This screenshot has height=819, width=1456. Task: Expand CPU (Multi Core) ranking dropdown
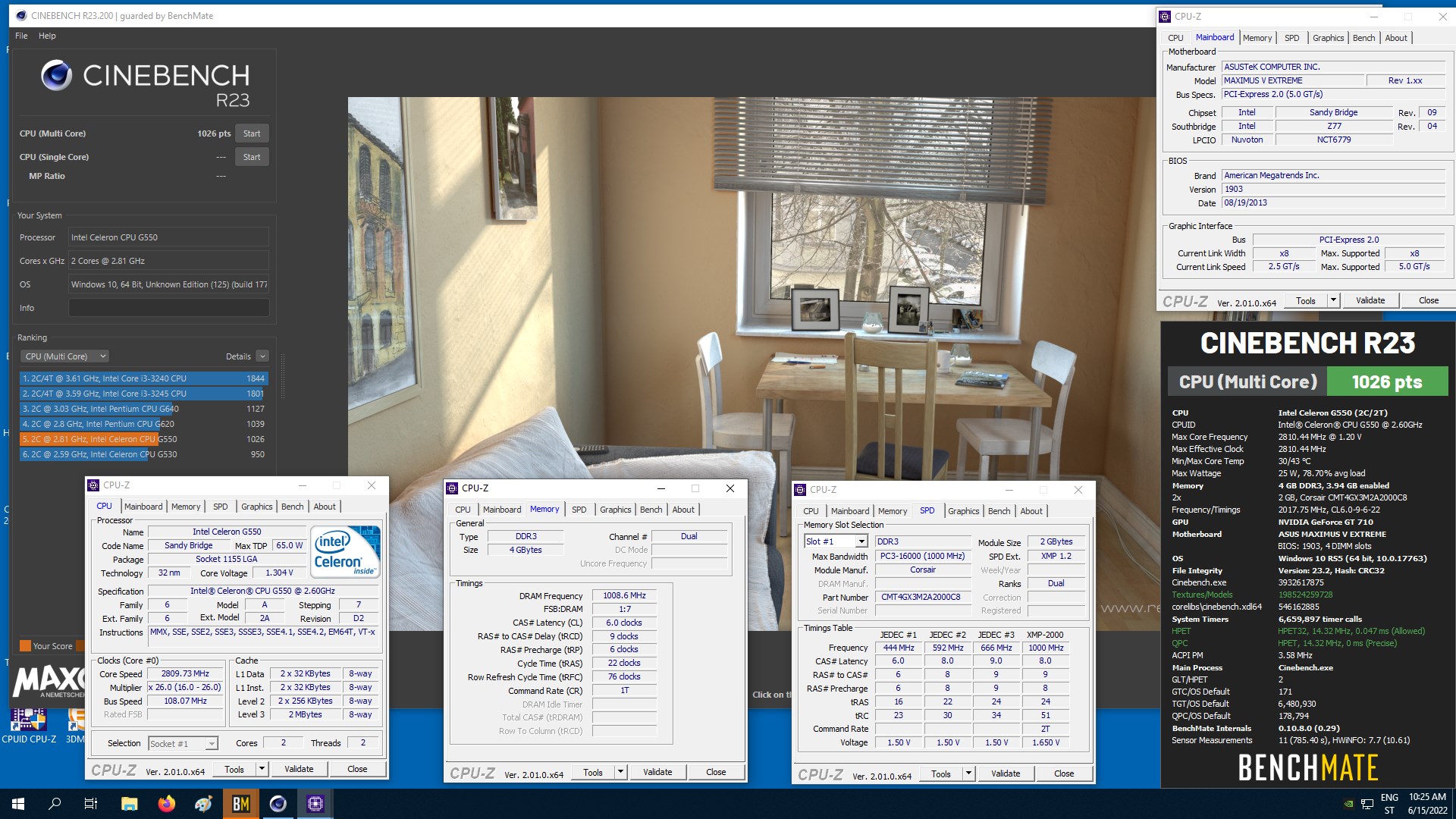[x=65, y=356]
